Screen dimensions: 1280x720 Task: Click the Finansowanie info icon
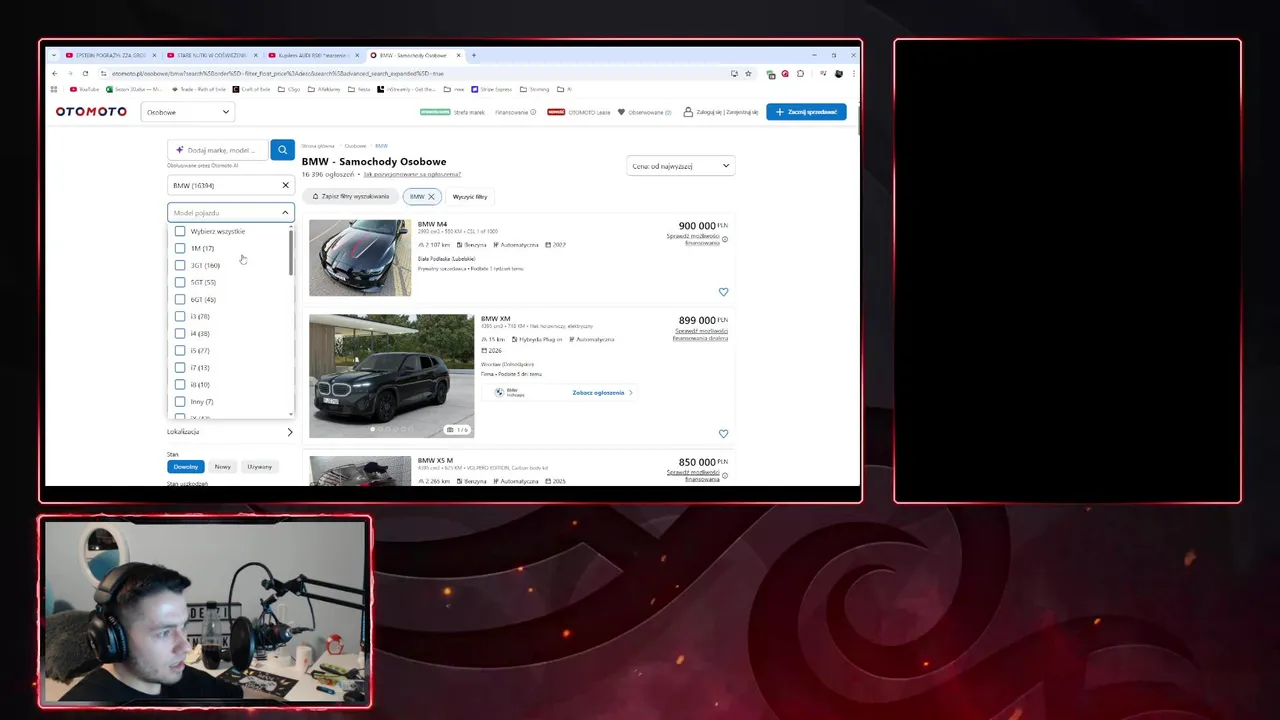533,112
